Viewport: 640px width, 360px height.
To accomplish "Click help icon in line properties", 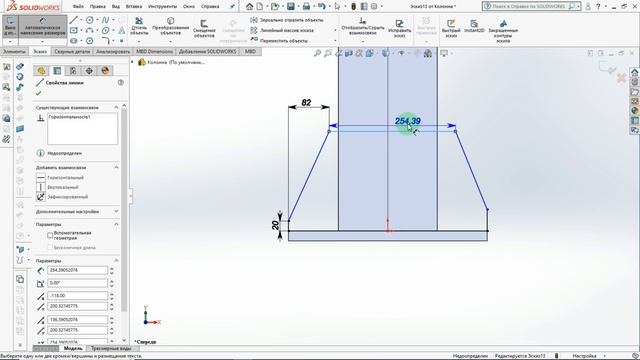I will (x=121, y=82).
